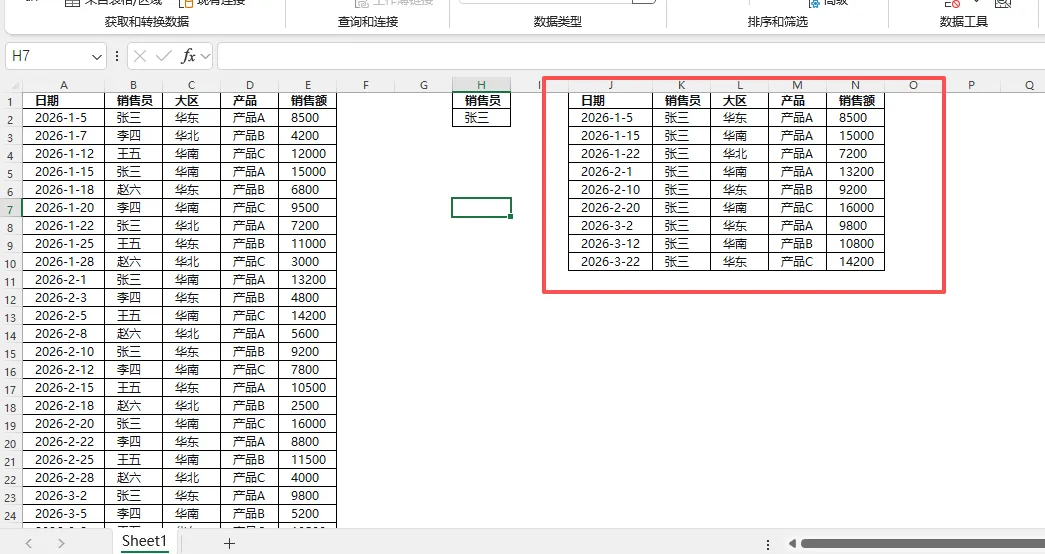Select column D header
This screenshot has width=1045, height=554.
pyautogui.click(x=249, y=85)
